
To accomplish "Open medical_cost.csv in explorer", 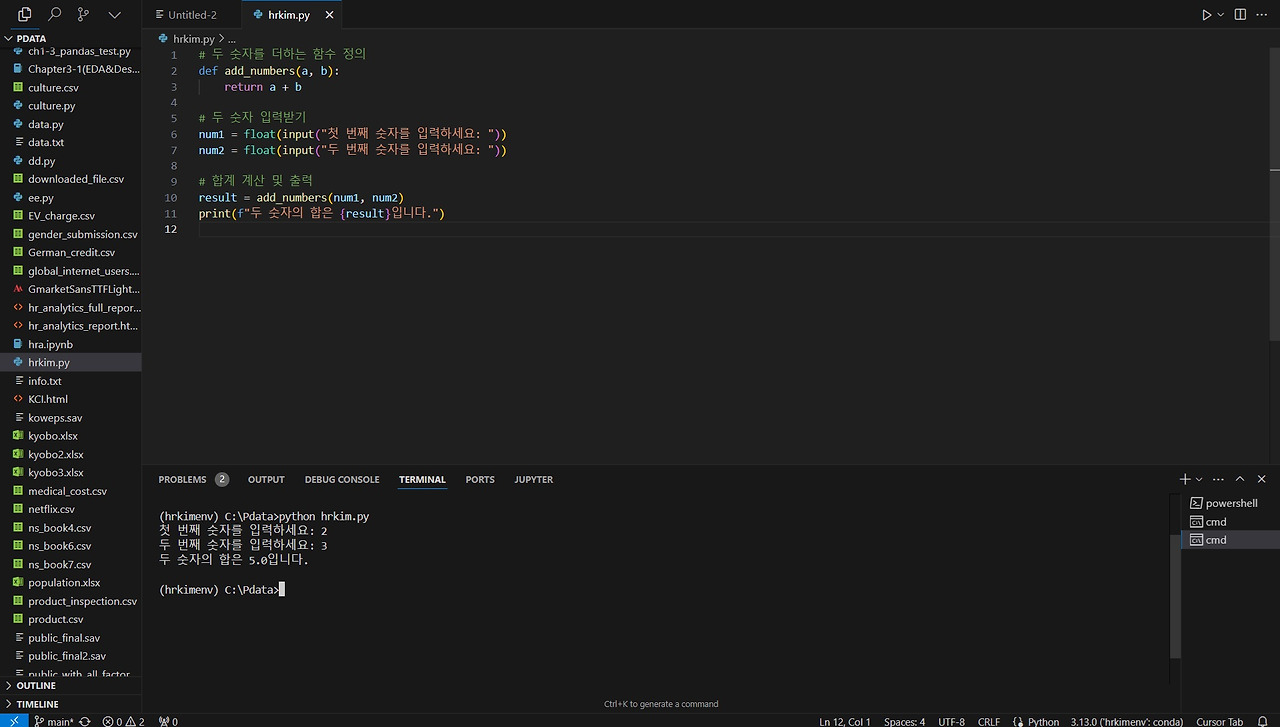I will coord(71,491).
